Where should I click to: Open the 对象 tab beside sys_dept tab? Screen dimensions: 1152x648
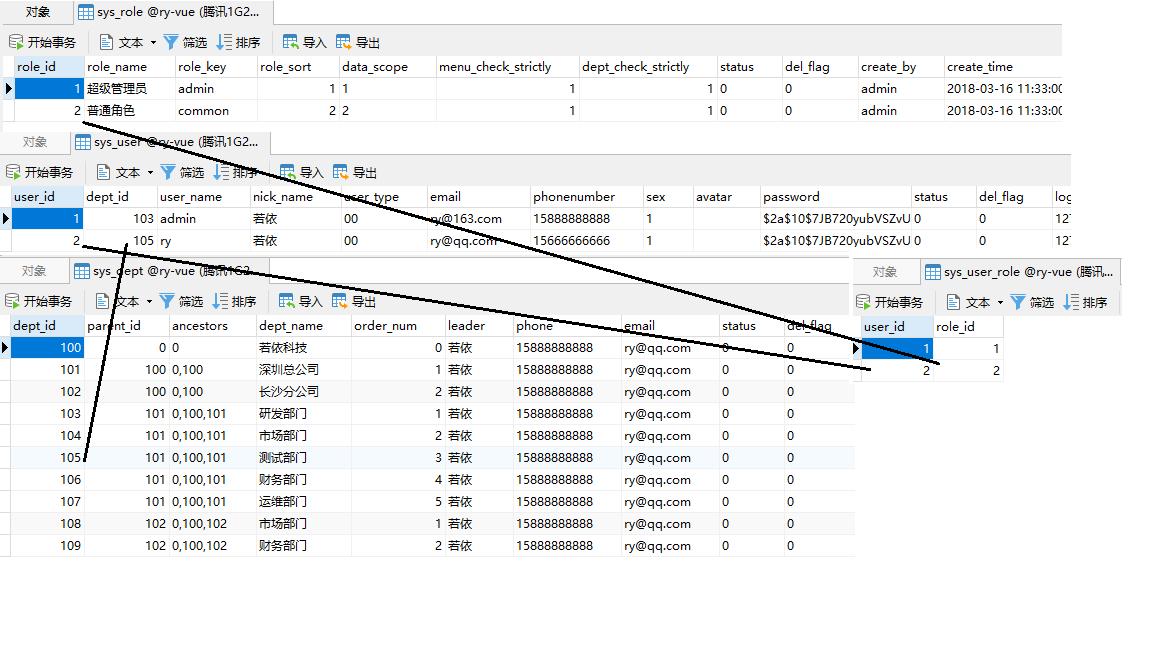coord(34,271)
